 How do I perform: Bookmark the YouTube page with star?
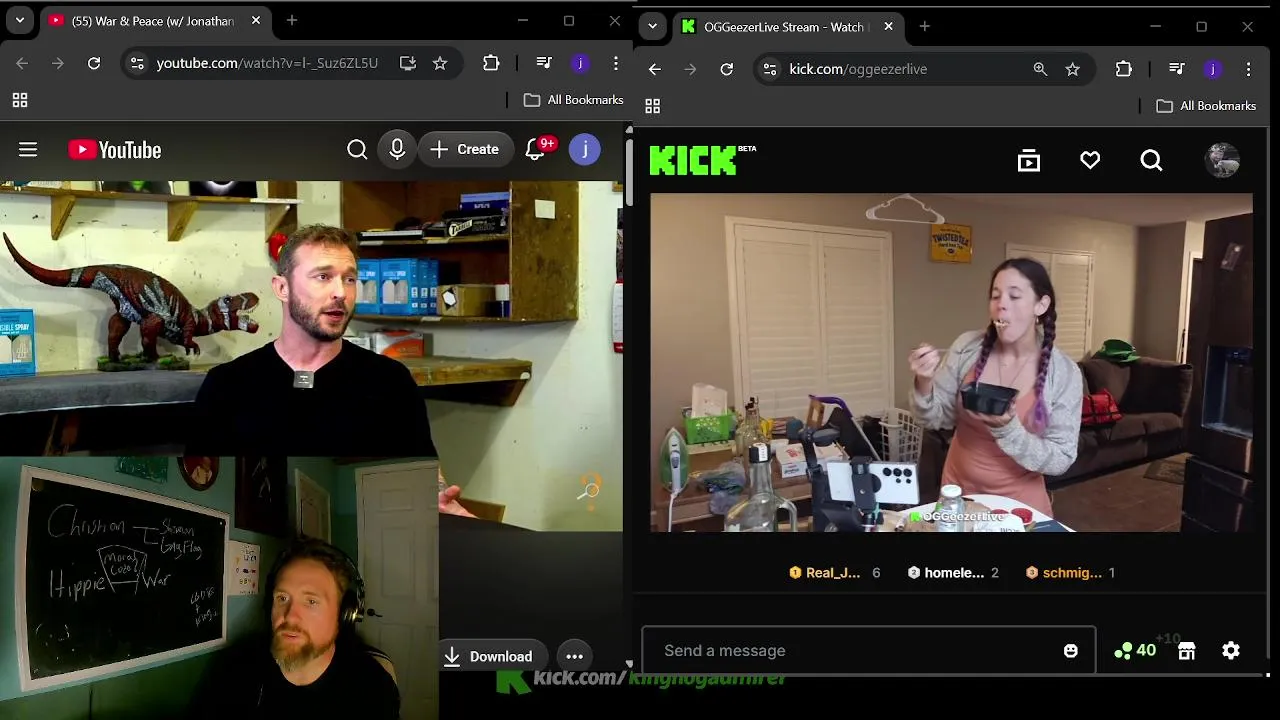pyautogui.click(x=440, y=63)
